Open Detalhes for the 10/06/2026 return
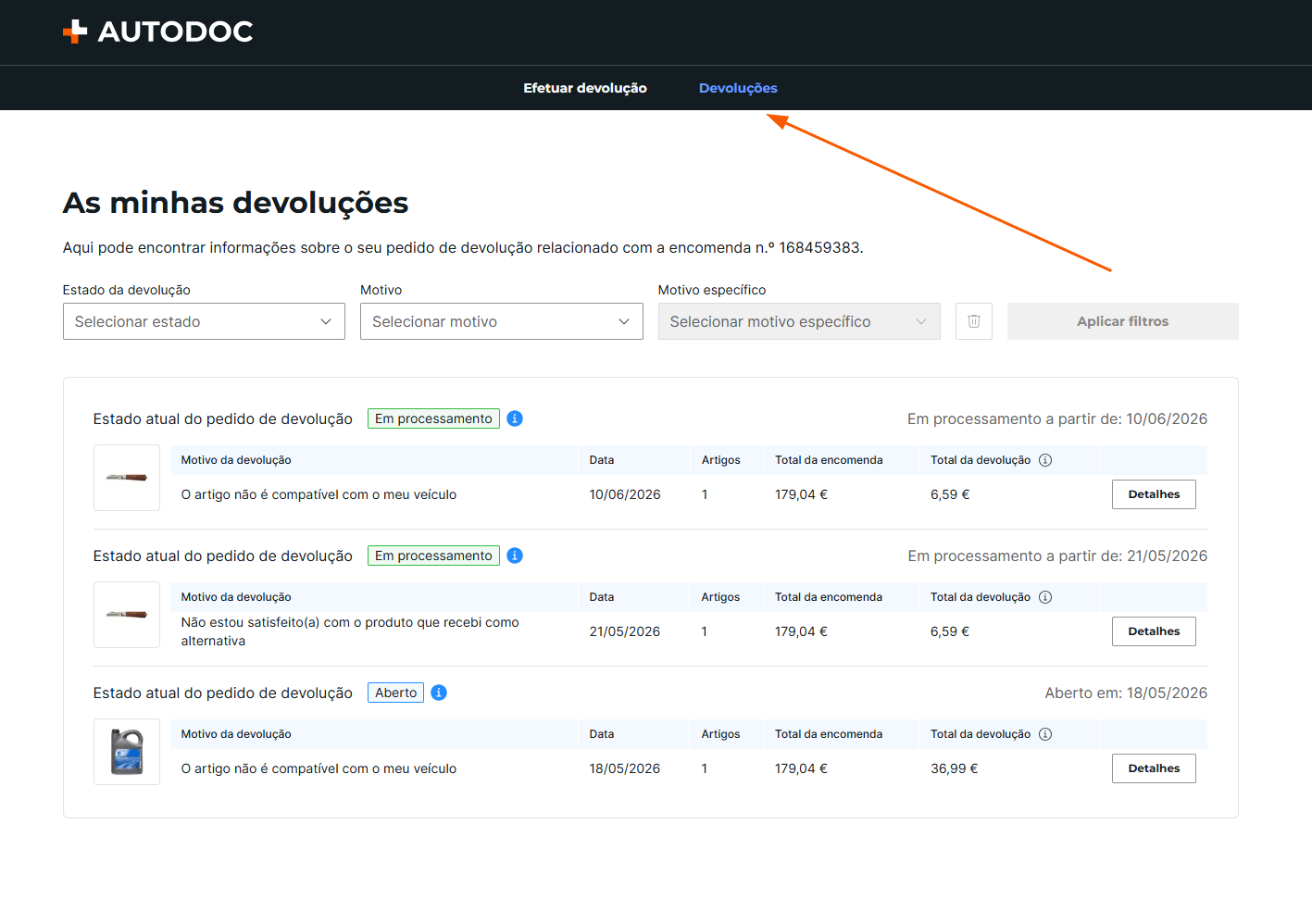The width and height of the screenshot is (1312, 924). tap(1154, 494)
